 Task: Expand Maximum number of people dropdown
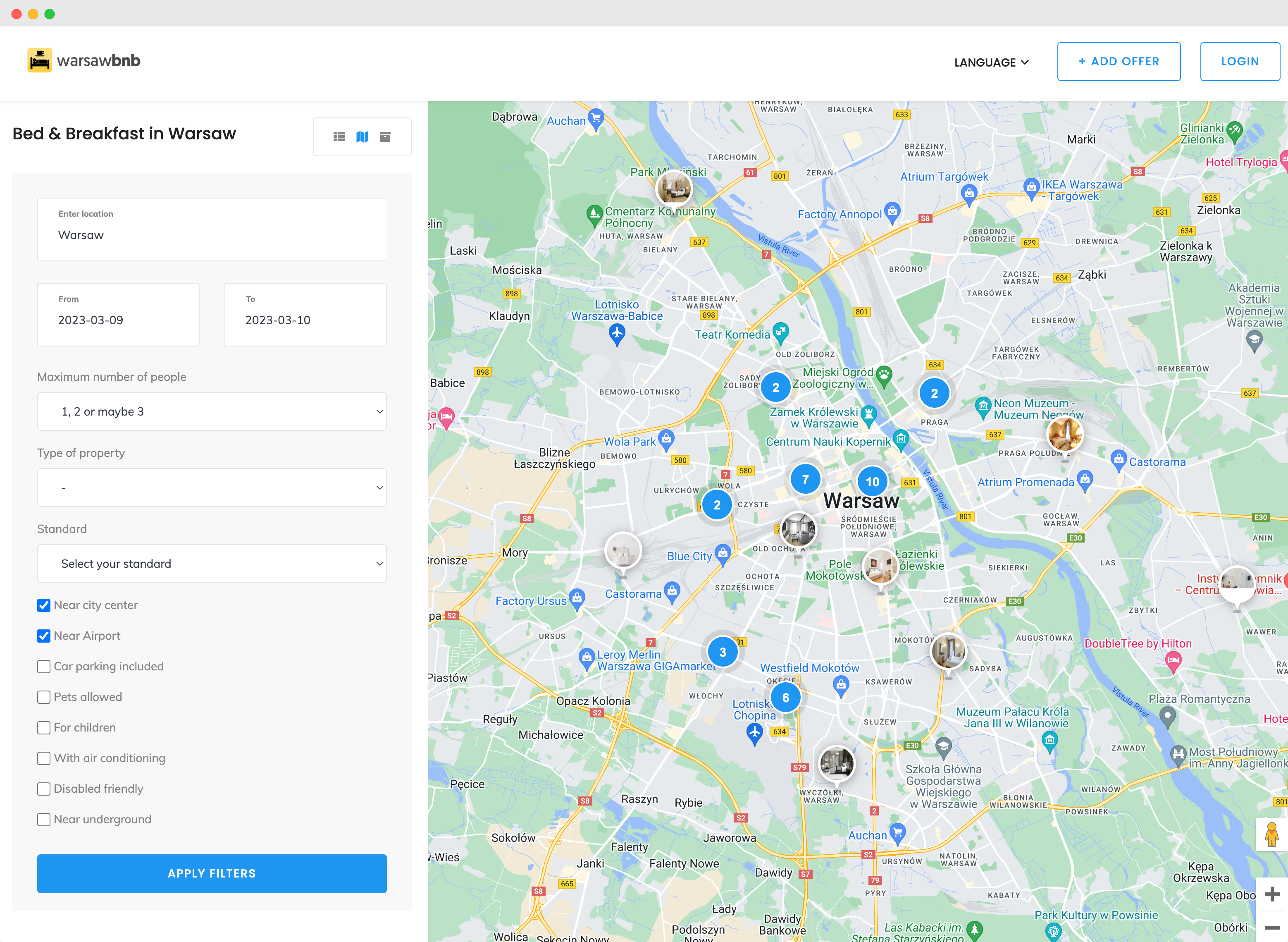212,412
